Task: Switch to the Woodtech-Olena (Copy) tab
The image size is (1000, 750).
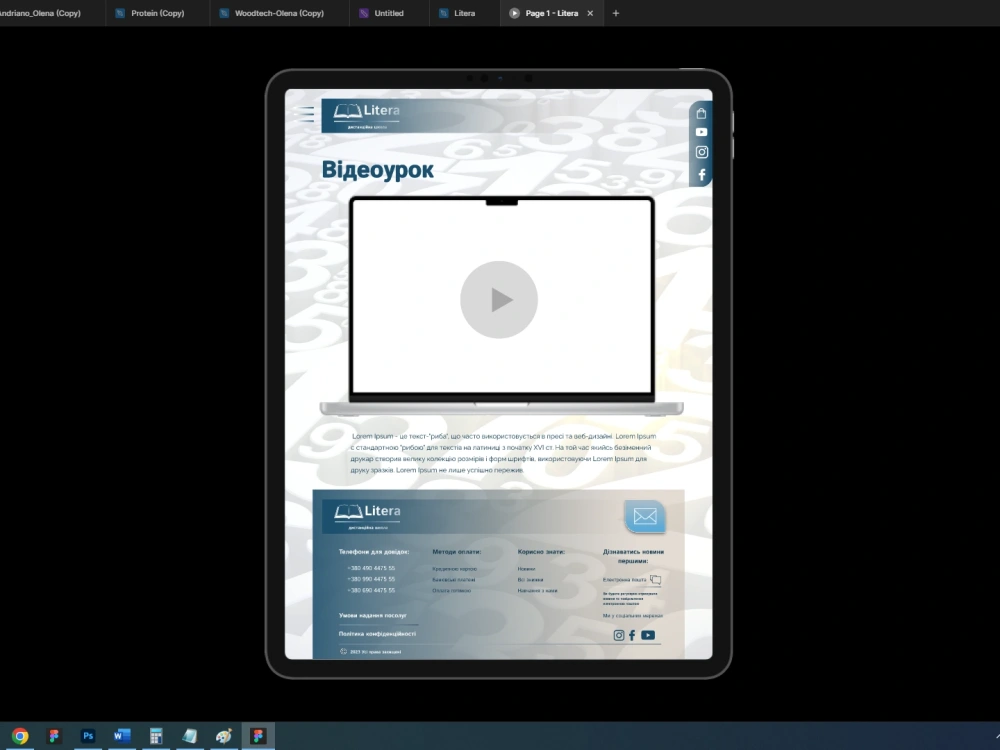Action: point(279,13)
